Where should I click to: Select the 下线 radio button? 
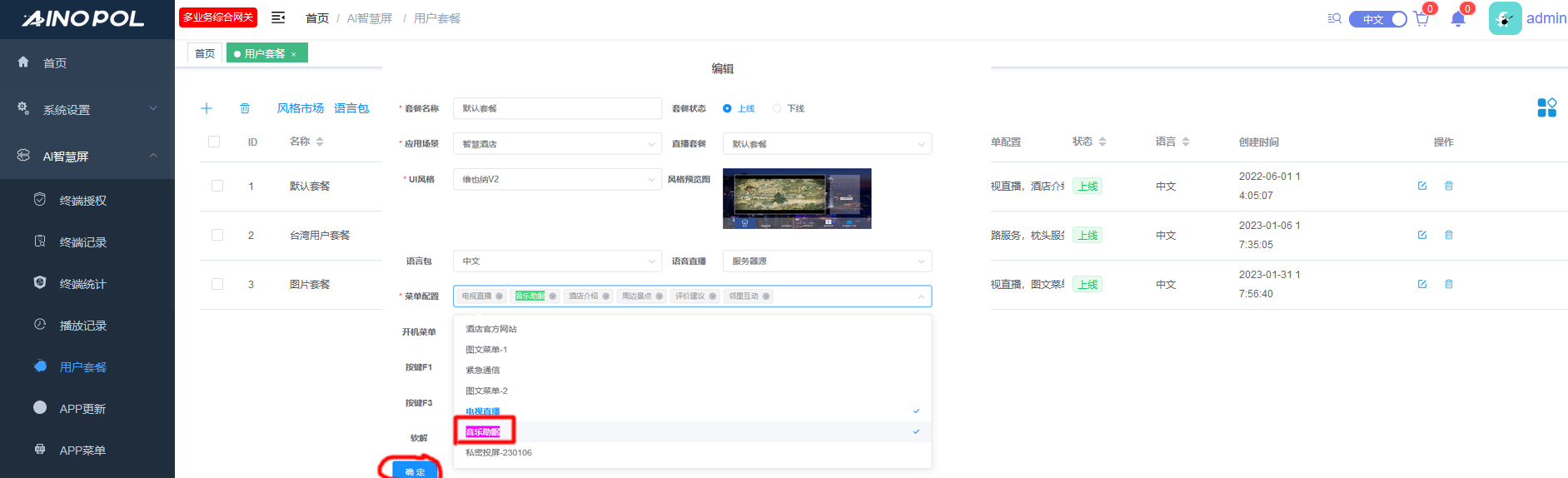(777, 108)
